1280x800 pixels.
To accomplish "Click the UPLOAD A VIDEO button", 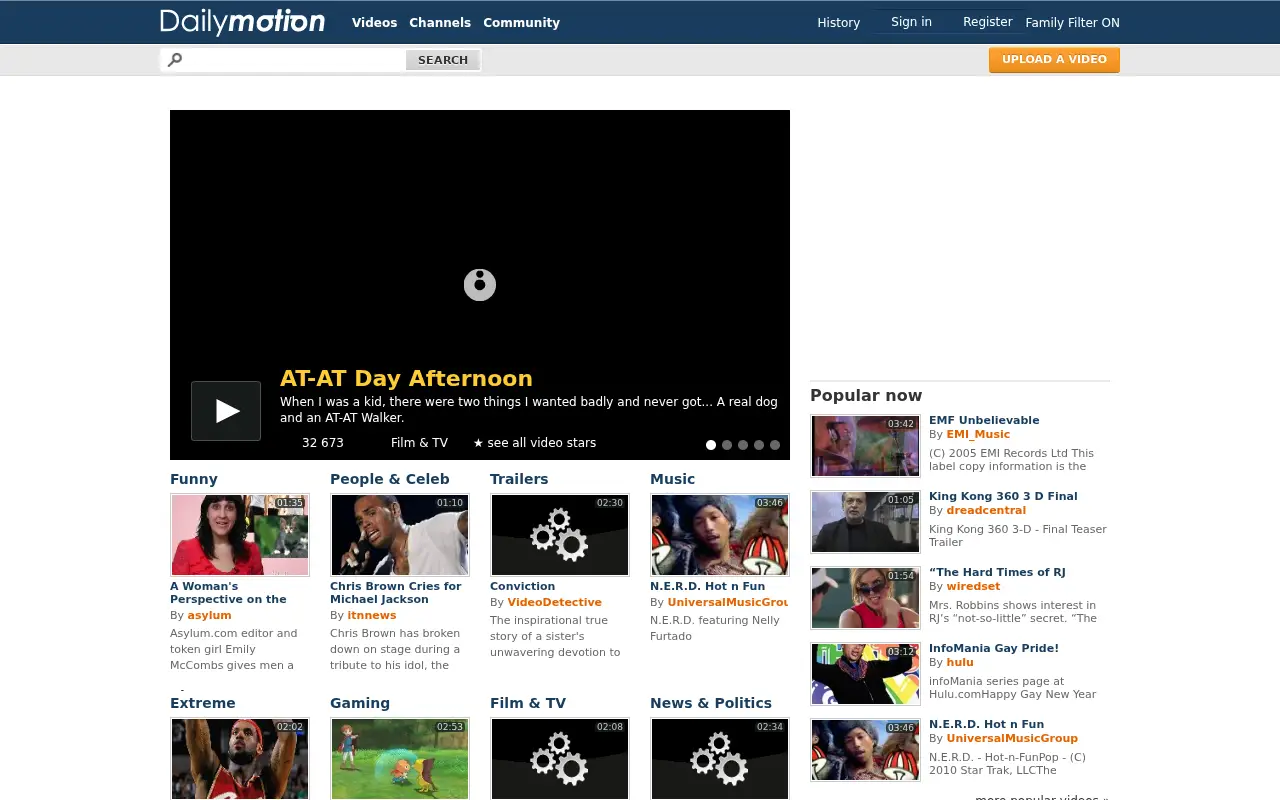I will click(1054, 60).
